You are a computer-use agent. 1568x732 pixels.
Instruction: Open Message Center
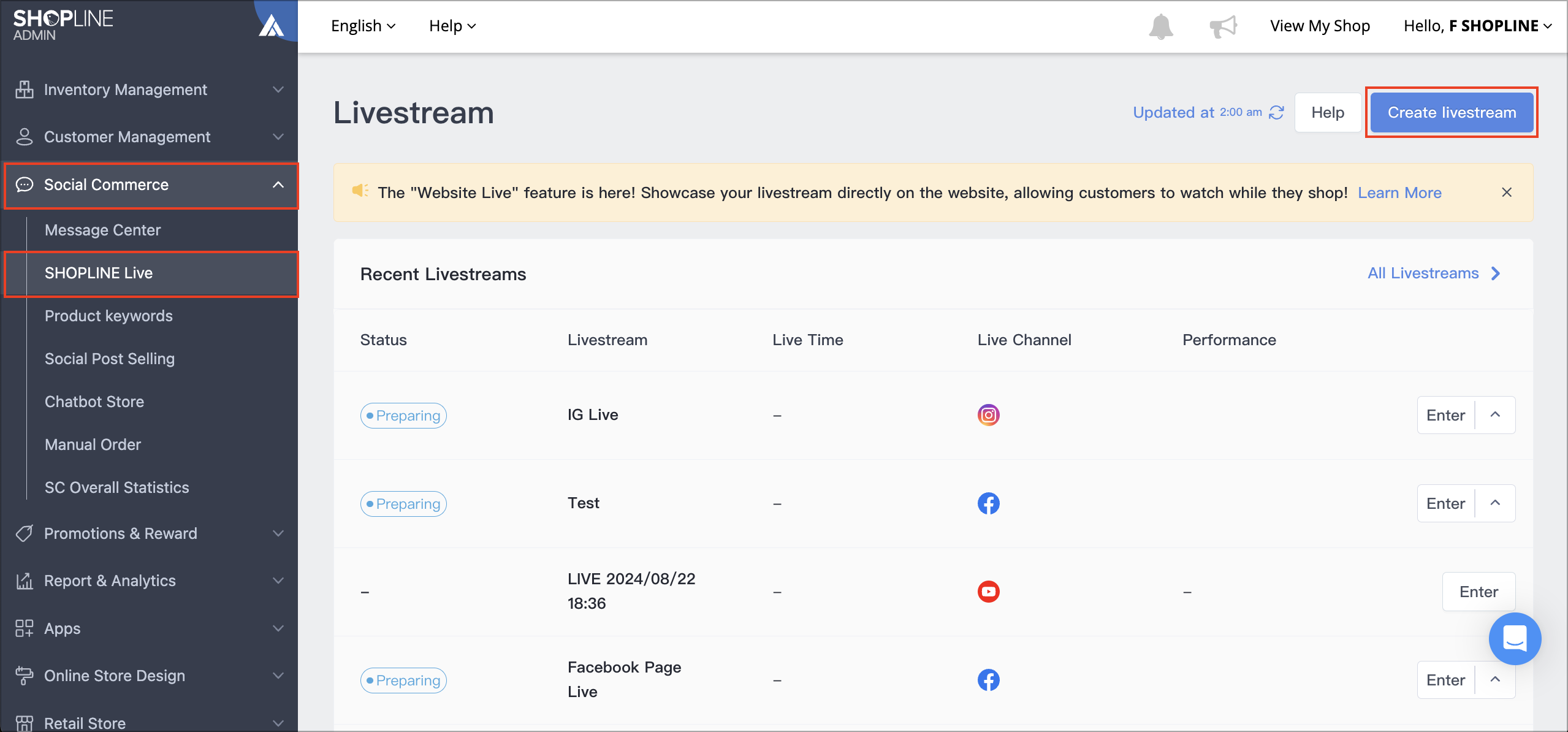click(102, 230)
